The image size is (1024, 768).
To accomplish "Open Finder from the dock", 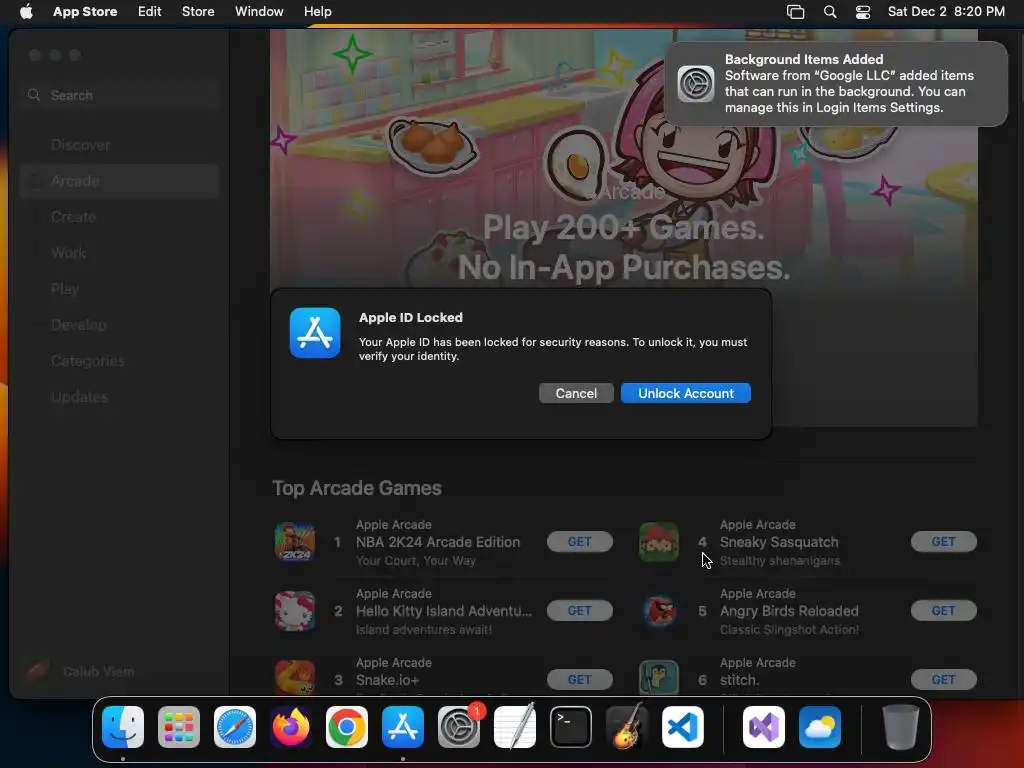I will (123, 727).
